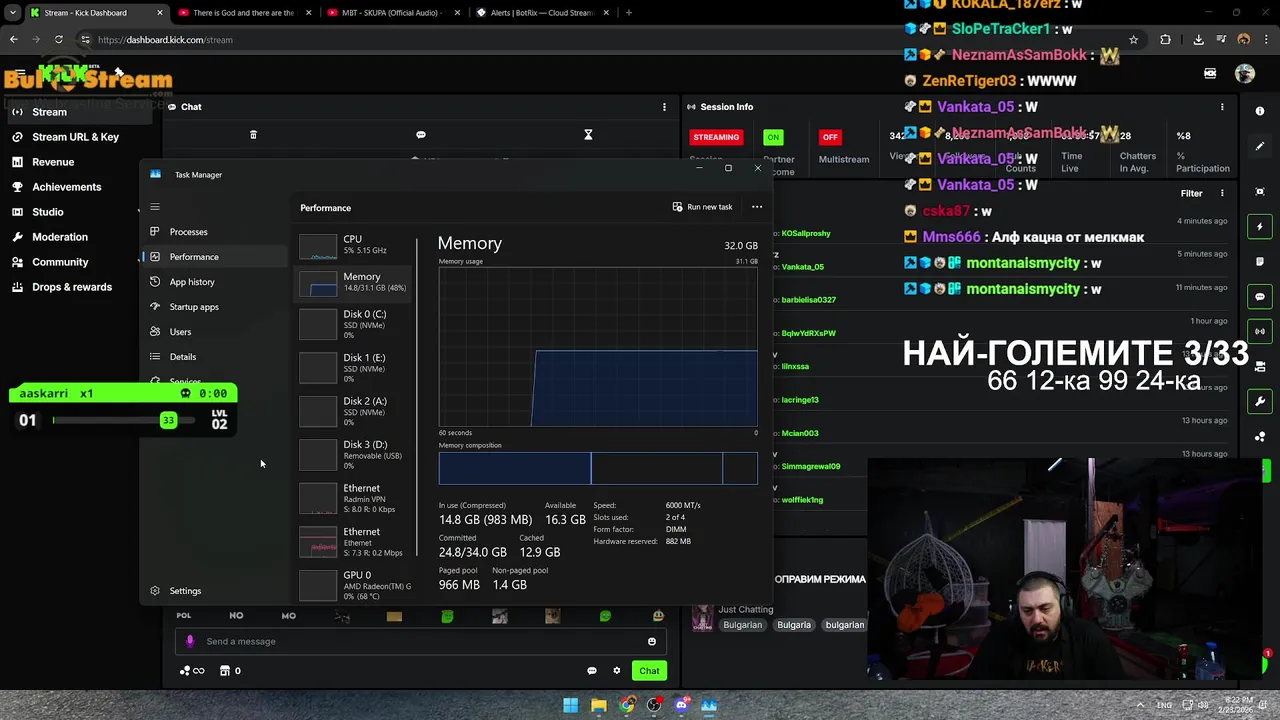Toggle Partner income ON indicator
1280x720 pixels.
pyautogui.click(x=773, y=137)
